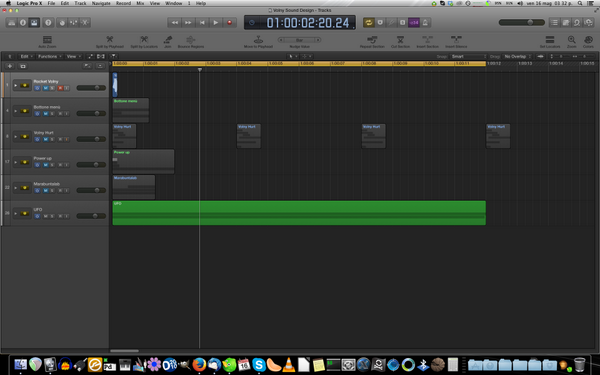
Task: Open the Snap mode dropdown
Action: tap(468, 56)
